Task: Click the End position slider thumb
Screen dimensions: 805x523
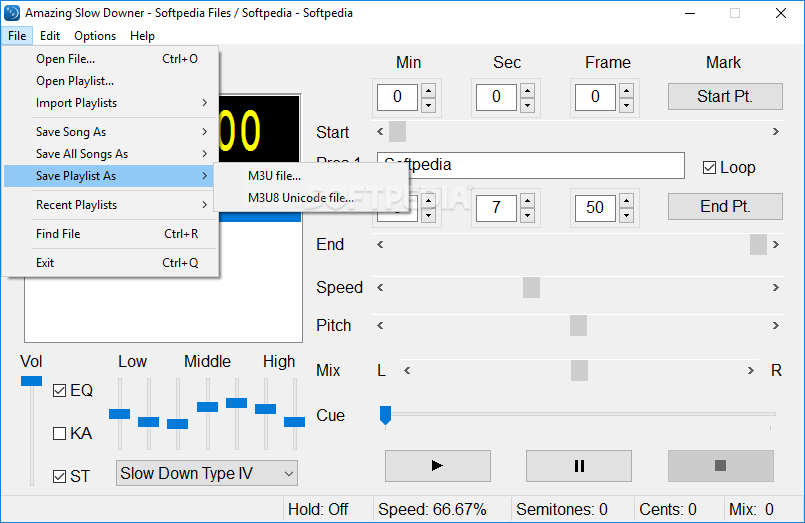Action: [x=758, y=244]
